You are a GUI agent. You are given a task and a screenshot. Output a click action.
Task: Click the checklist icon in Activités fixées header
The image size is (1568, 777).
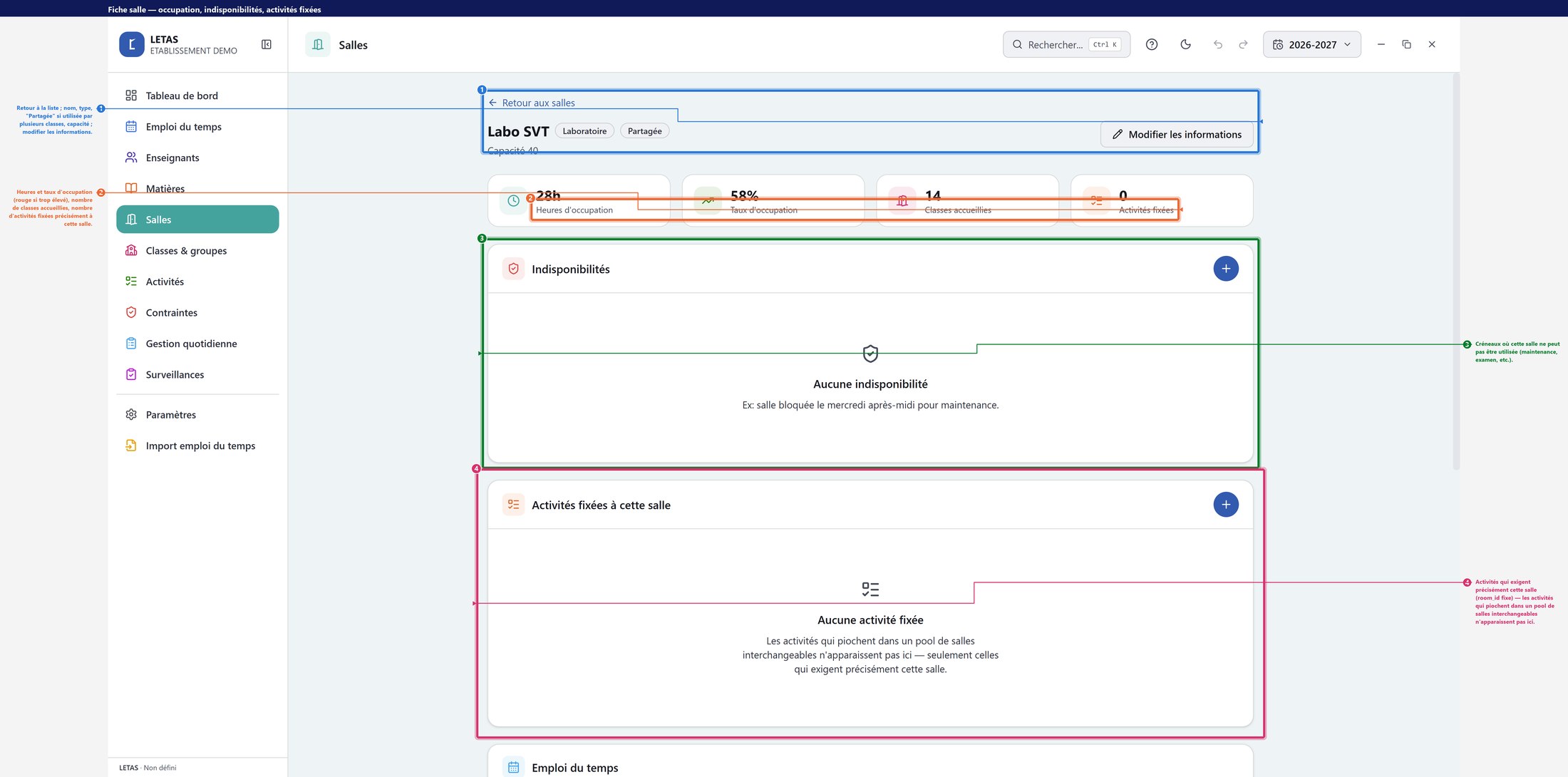[x=513, y=505]
